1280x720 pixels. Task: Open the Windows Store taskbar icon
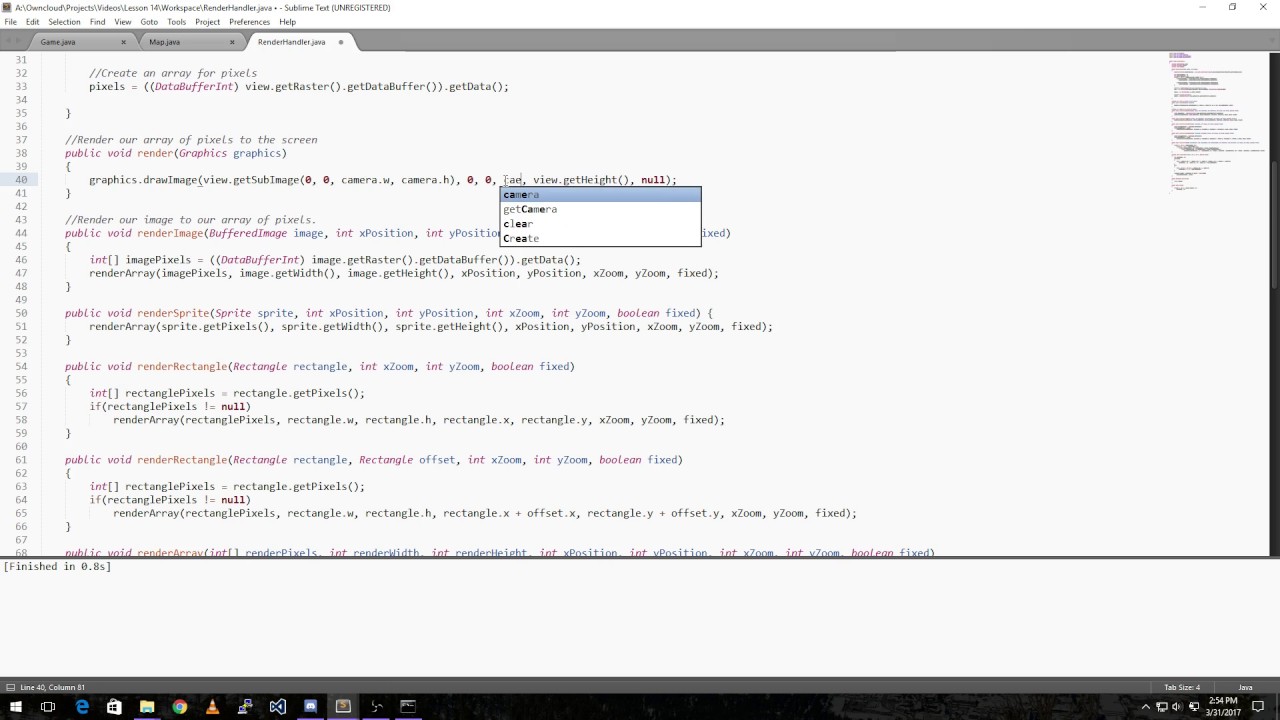(x=114, y=707)
